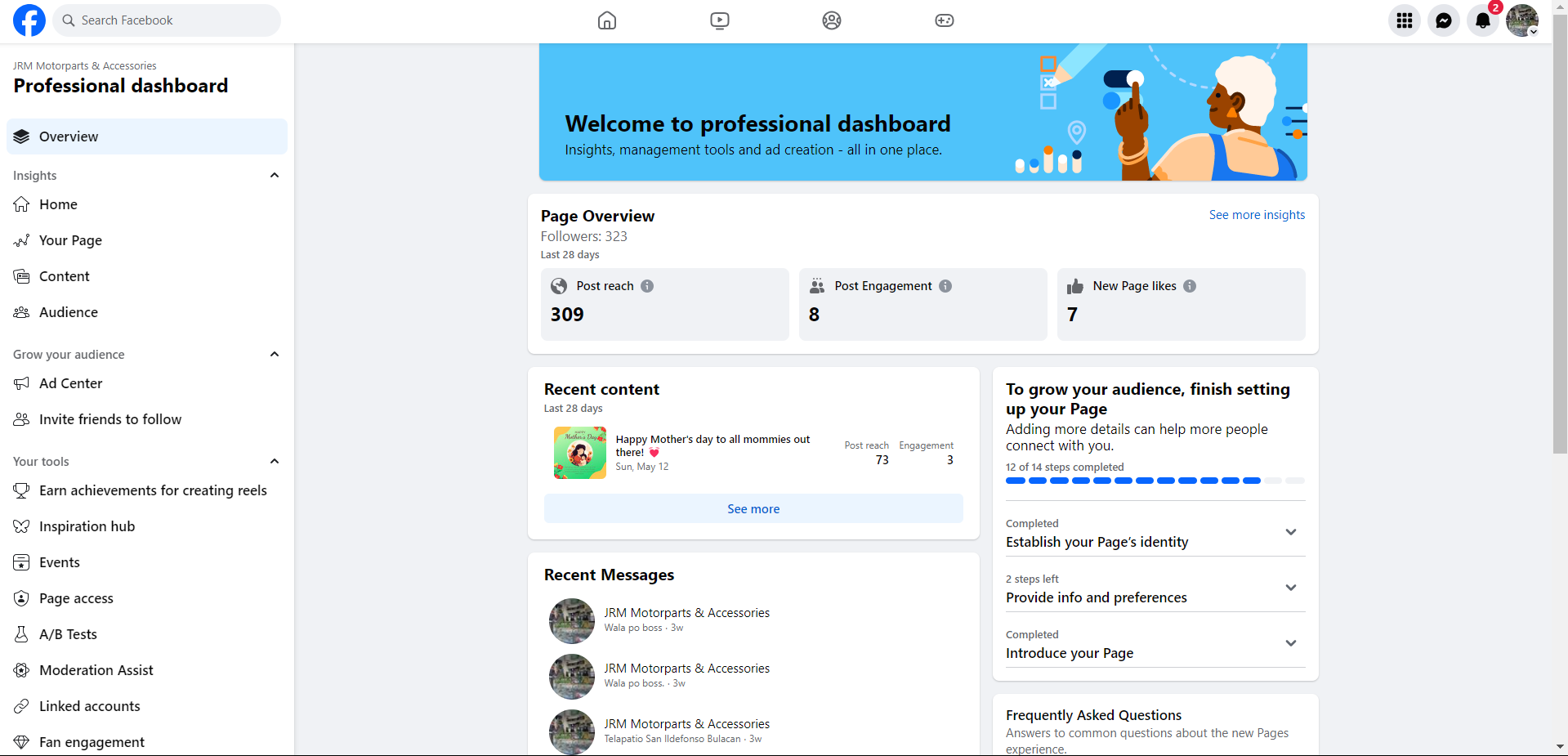Click the New Page likes value 7
The width and height of the screenshot is (1568, 756).
(1072, 315)
